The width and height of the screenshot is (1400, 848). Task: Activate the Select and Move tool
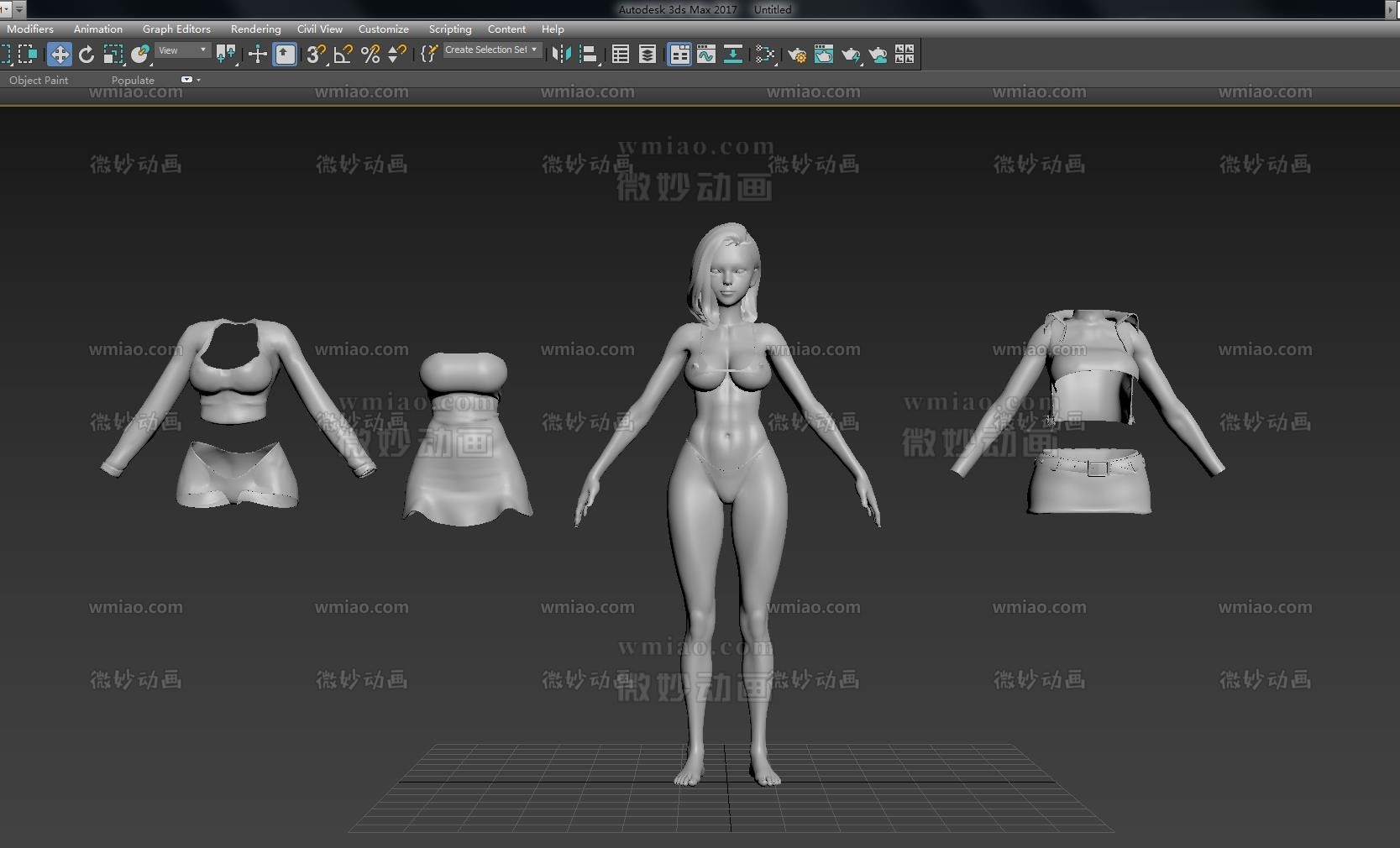[x=59, y=55]
